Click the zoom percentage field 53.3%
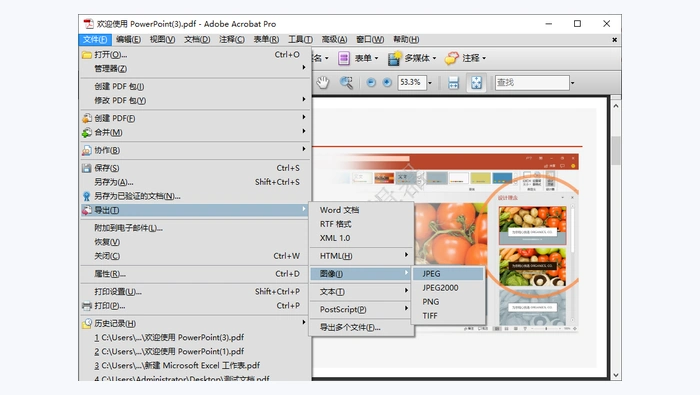This screenshot has width=700, height=395. [x=412, y=83]
